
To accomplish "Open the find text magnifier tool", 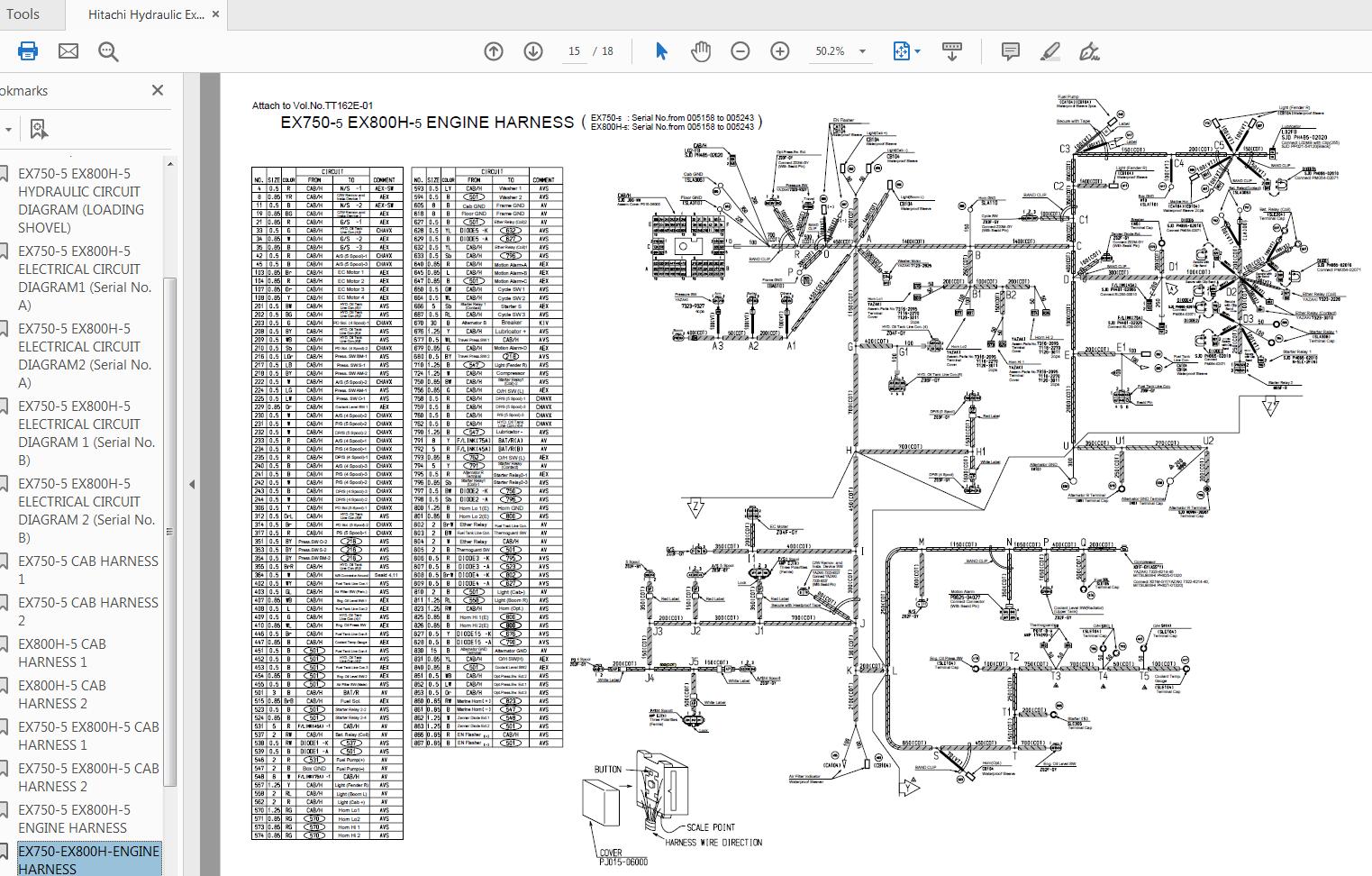I will 109,51.
